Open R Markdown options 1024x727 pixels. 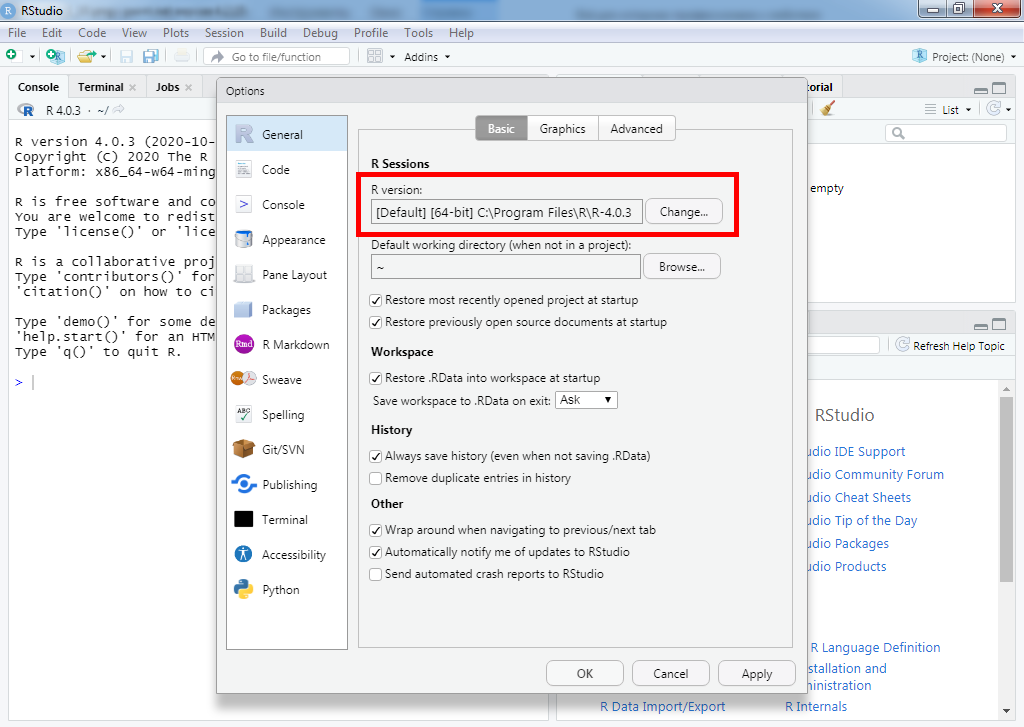(295, 345)
